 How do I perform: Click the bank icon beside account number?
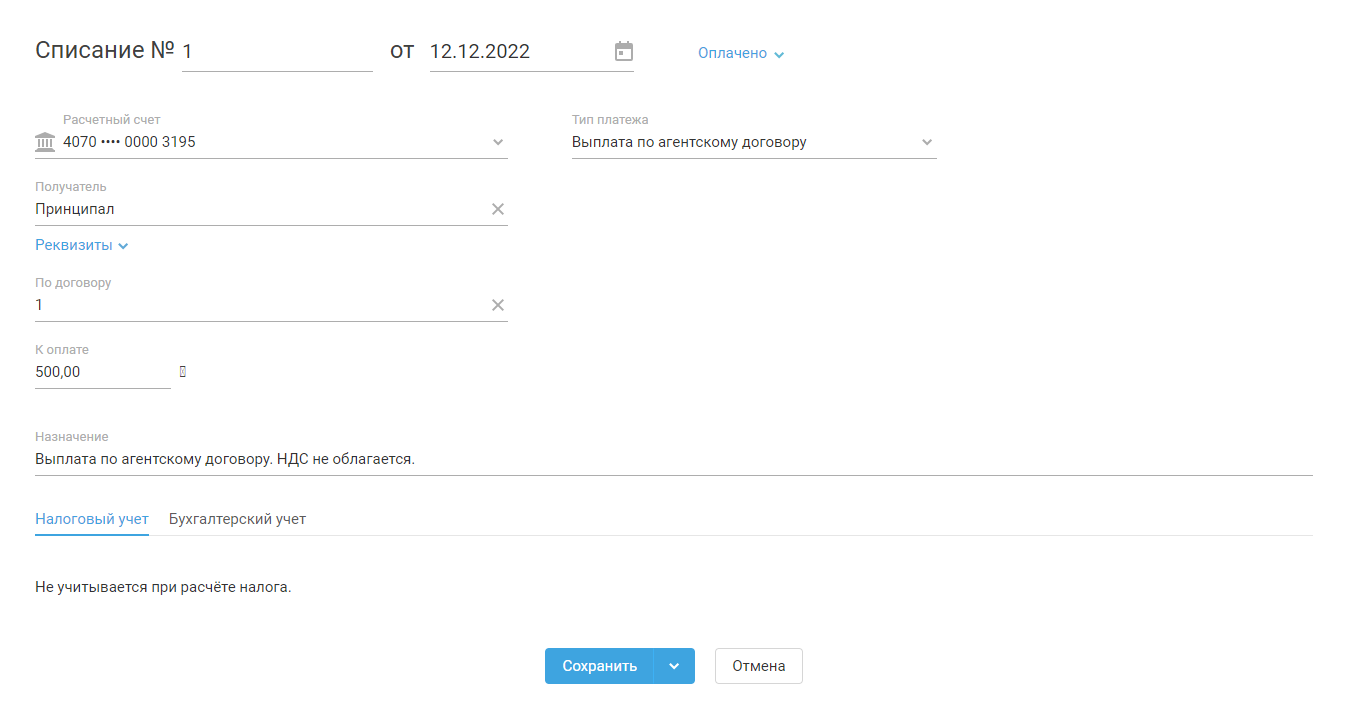click(x=45, y=142)
